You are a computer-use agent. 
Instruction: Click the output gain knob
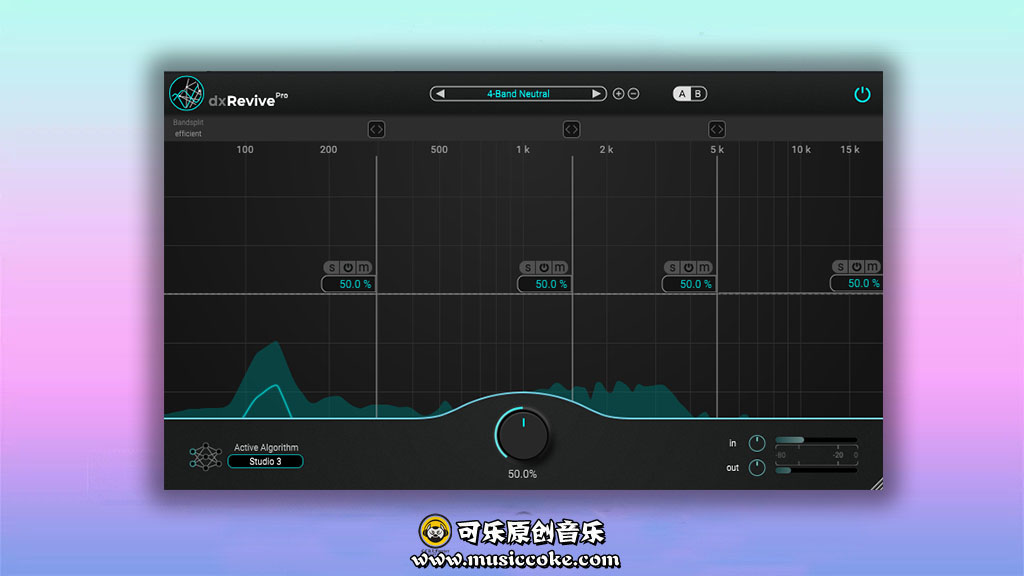point(757,468)
